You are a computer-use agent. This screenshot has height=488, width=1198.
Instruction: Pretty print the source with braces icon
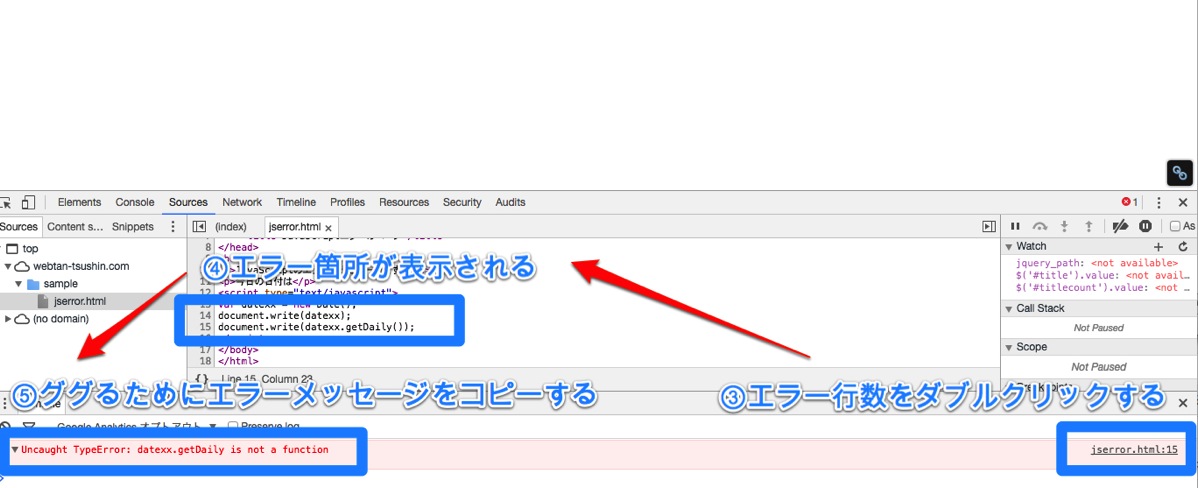point(201,379)
